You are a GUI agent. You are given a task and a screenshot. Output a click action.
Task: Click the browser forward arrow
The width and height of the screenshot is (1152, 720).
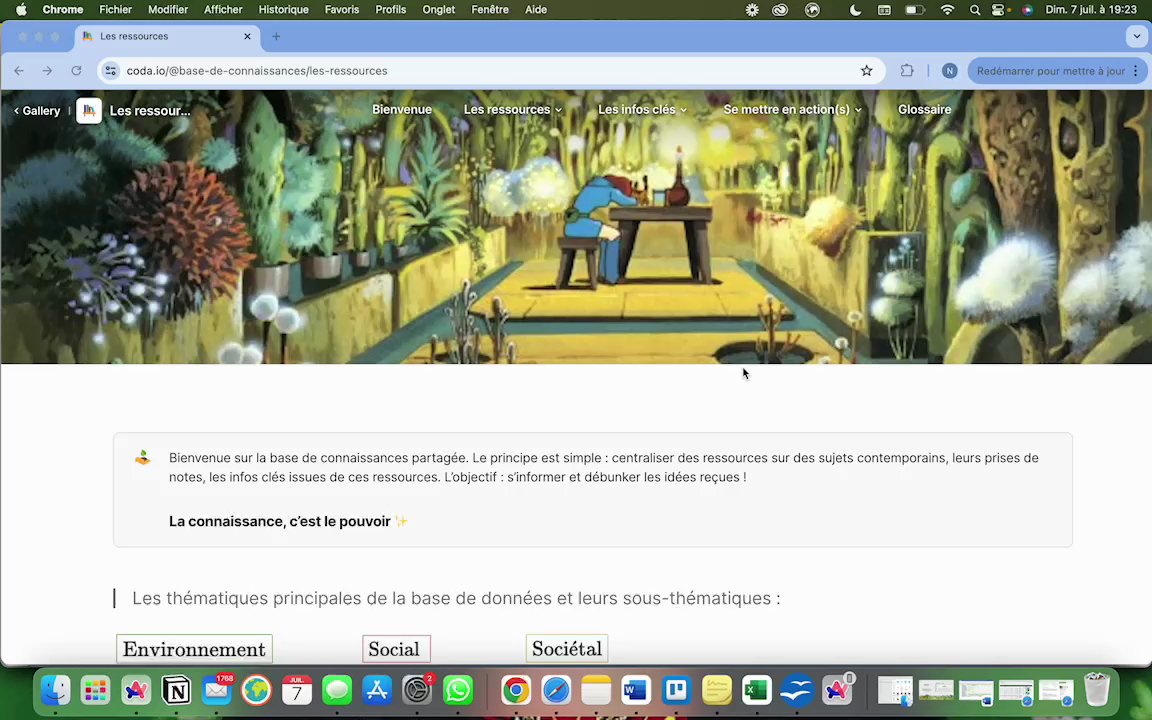coord(47,71)
